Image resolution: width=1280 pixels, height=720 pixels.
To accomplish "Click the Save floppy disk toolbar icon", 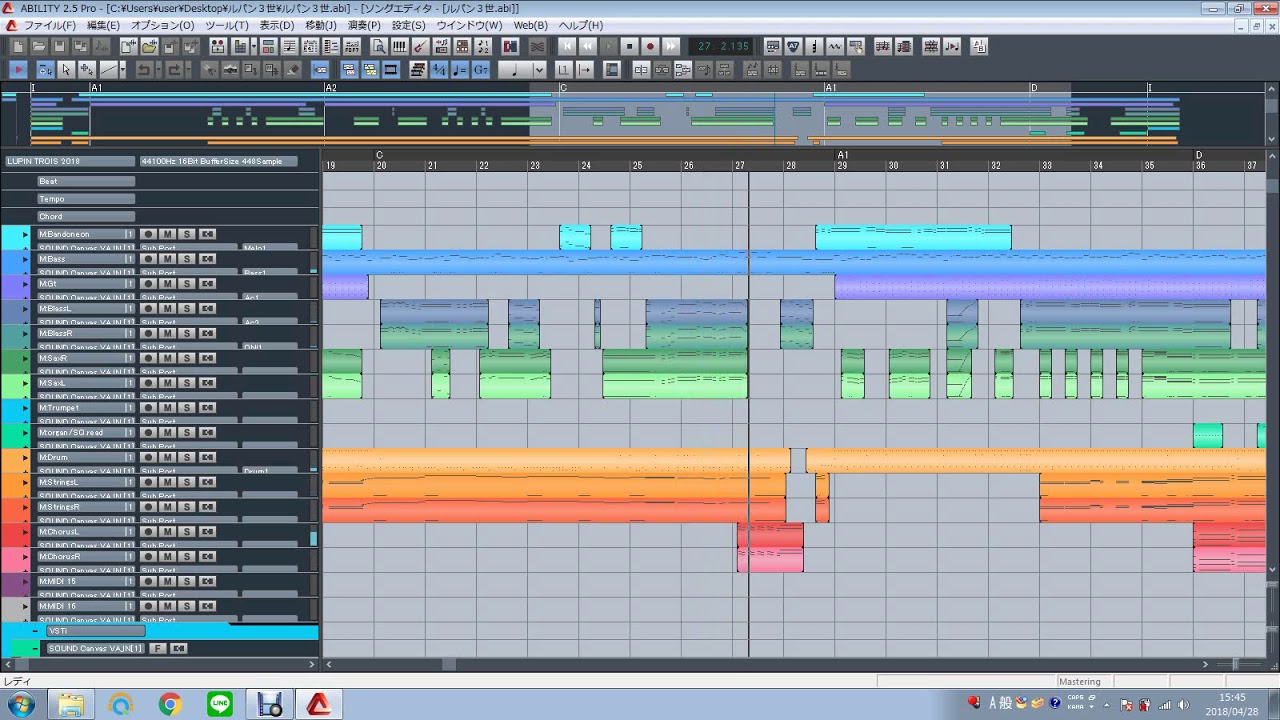I will [59, 46].
